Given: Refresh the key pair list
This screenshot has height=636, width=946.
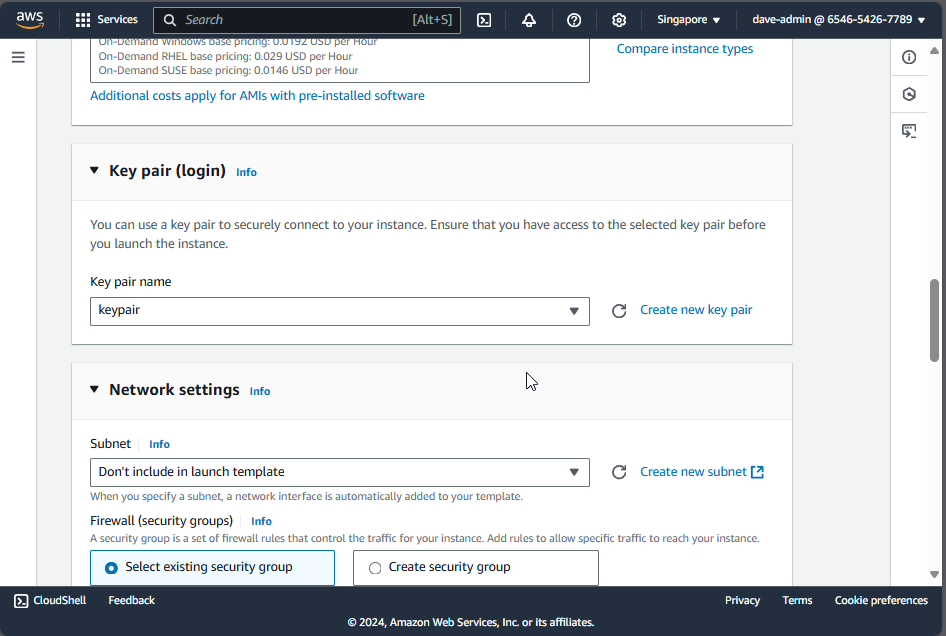Looking at the screenshot, I should coord(619,311).
